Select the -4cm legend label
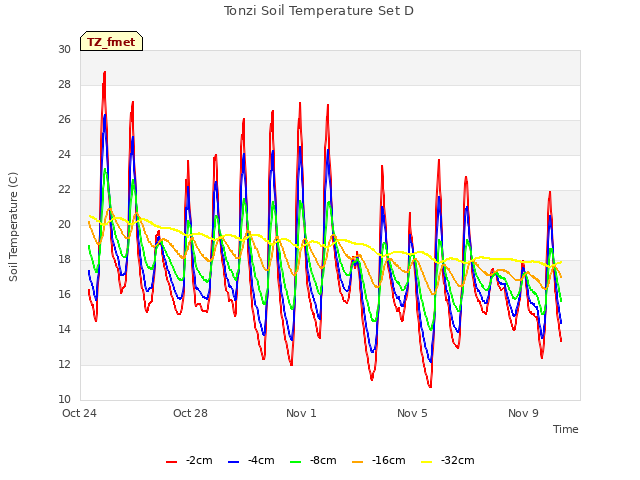The image size is (640, 480). [261, 460]
